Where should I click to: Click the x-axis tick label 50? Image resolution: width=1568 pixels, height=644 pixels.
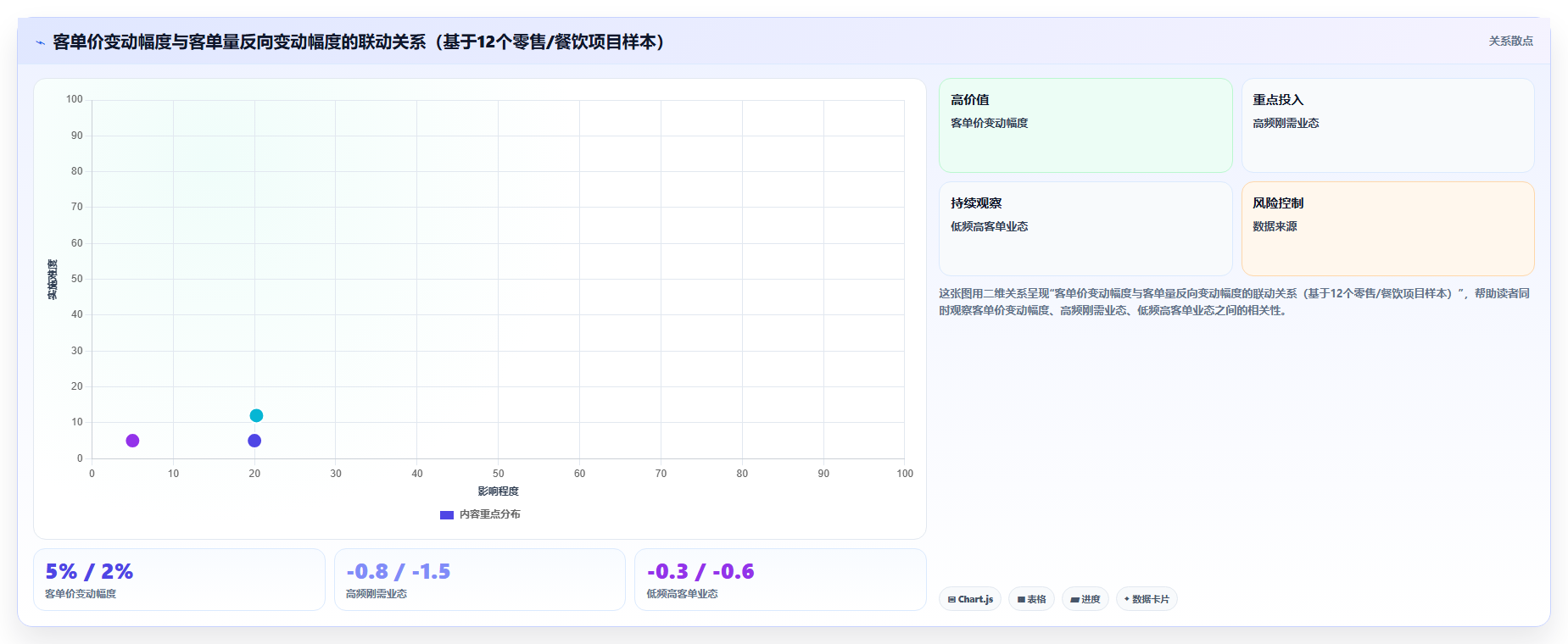pos(498,474)
